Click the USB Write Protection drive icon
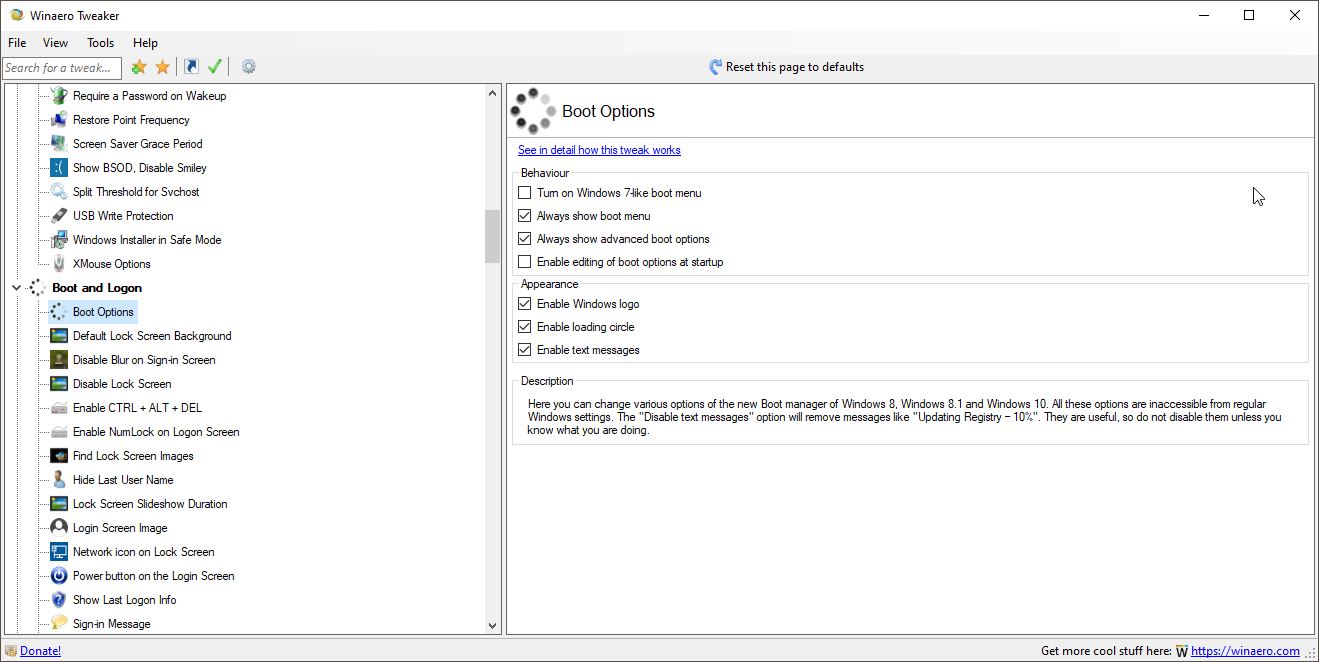1319x662 pixels. (x=59, y=216)
